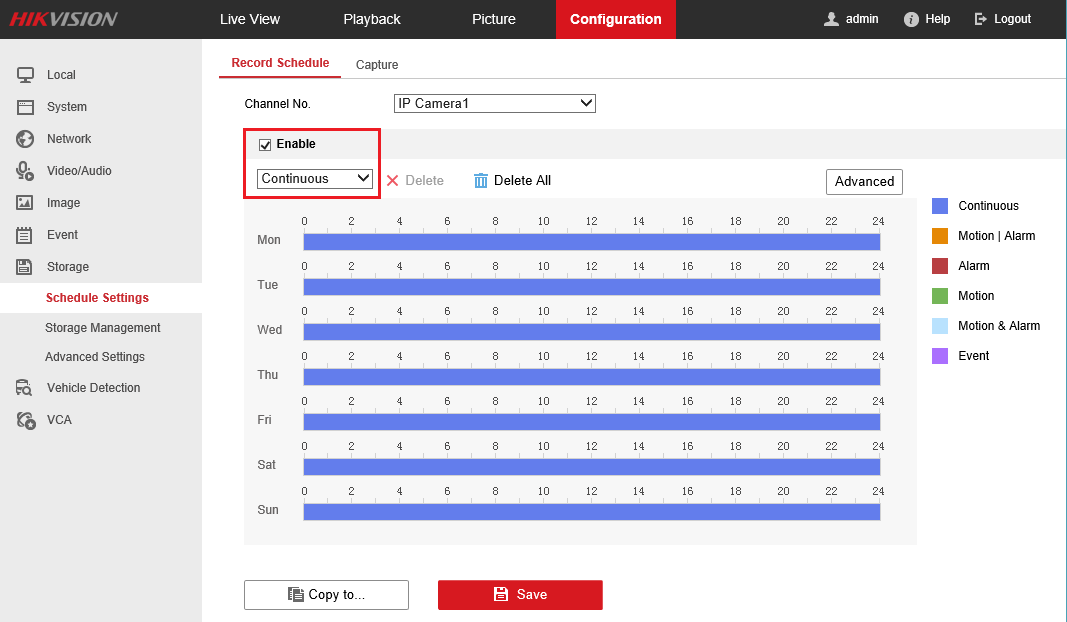Select the Motion & Alarm light blue swatch
The image size is (1067, 622).
pos(940,326)
